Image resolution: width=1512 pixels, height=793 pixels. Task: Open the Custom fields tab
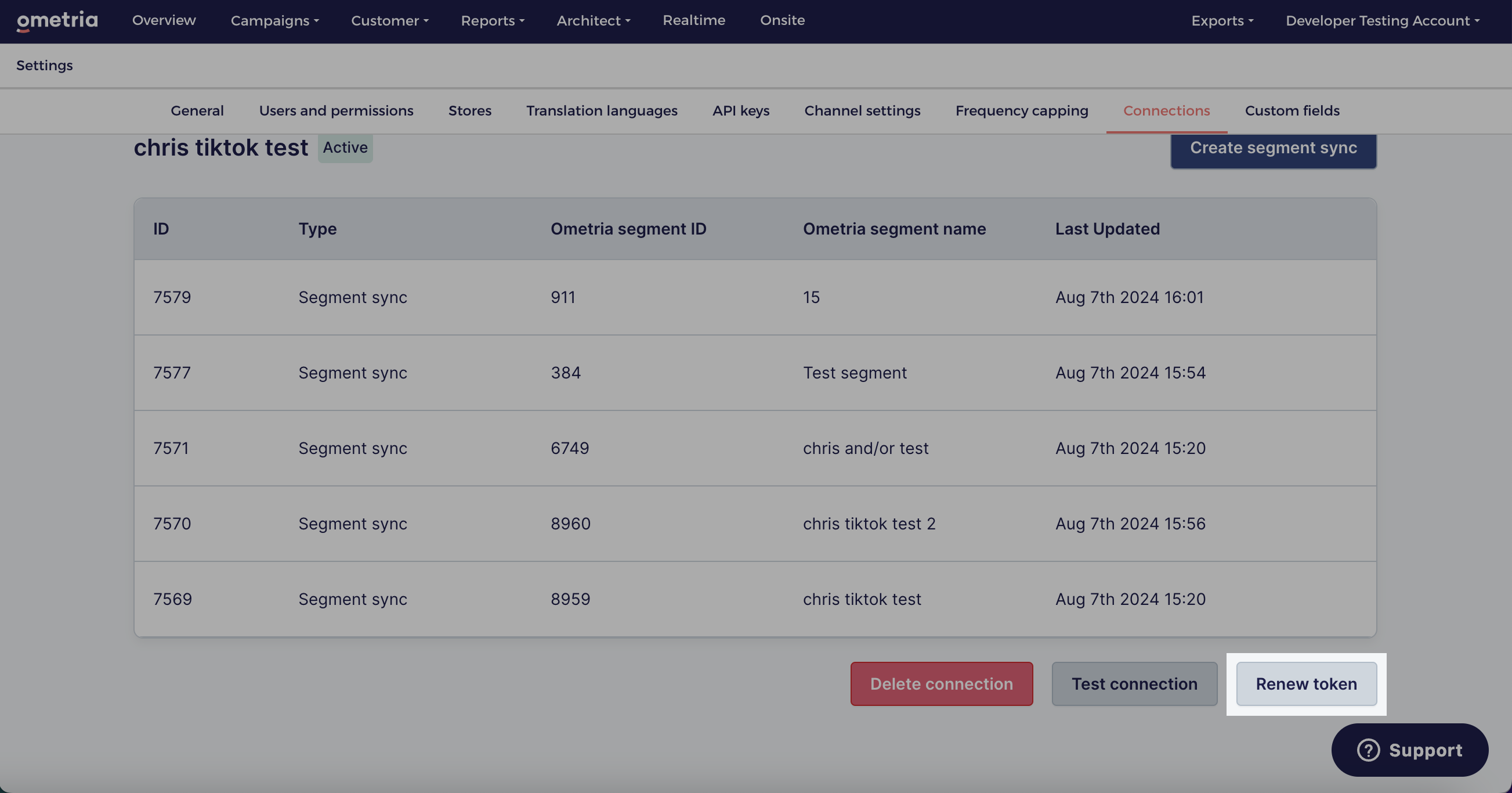(x=1292, y=110)
